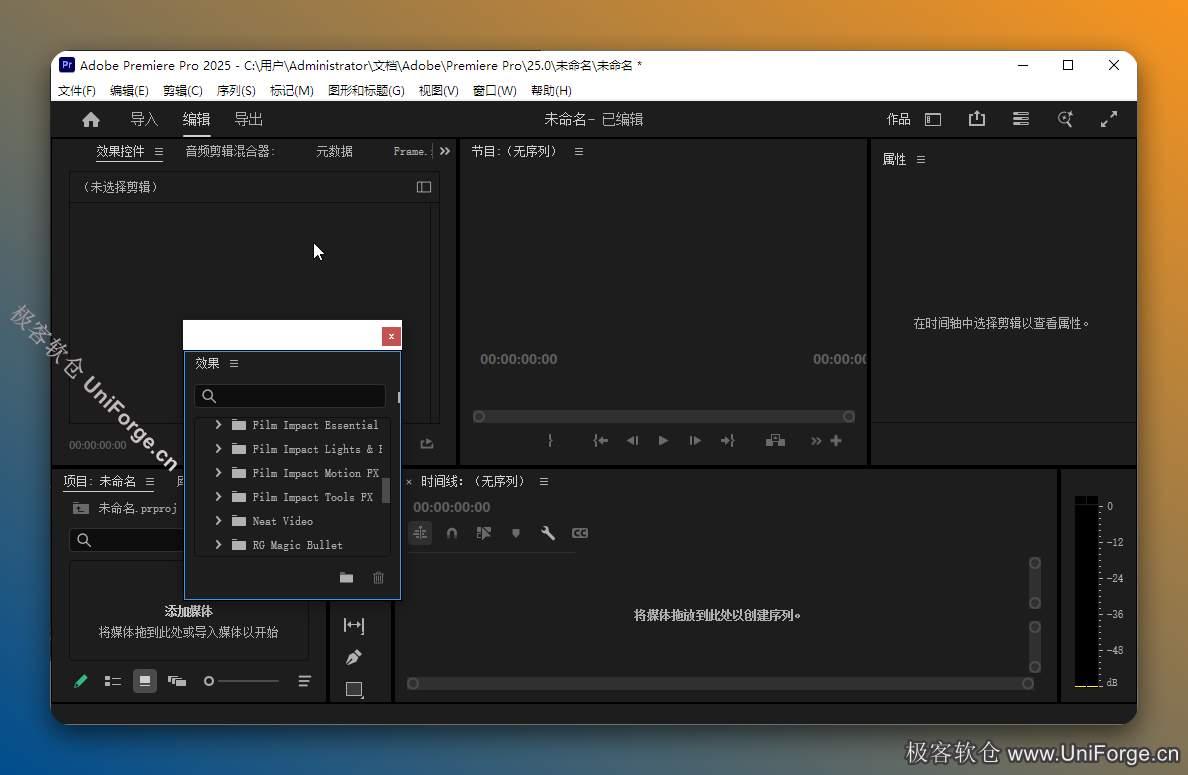Close the floating Effects panel with red X
The image size is (1188, 775).
click(x=391, y=336)
